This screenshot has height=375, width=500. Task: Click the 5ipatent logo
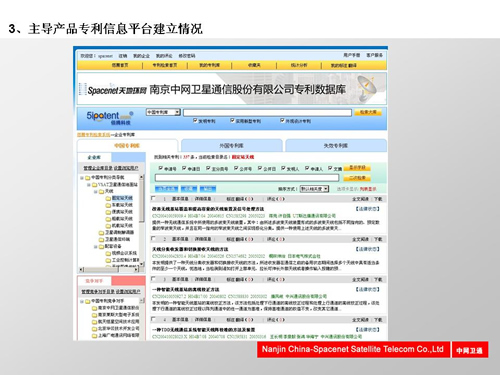110,117
